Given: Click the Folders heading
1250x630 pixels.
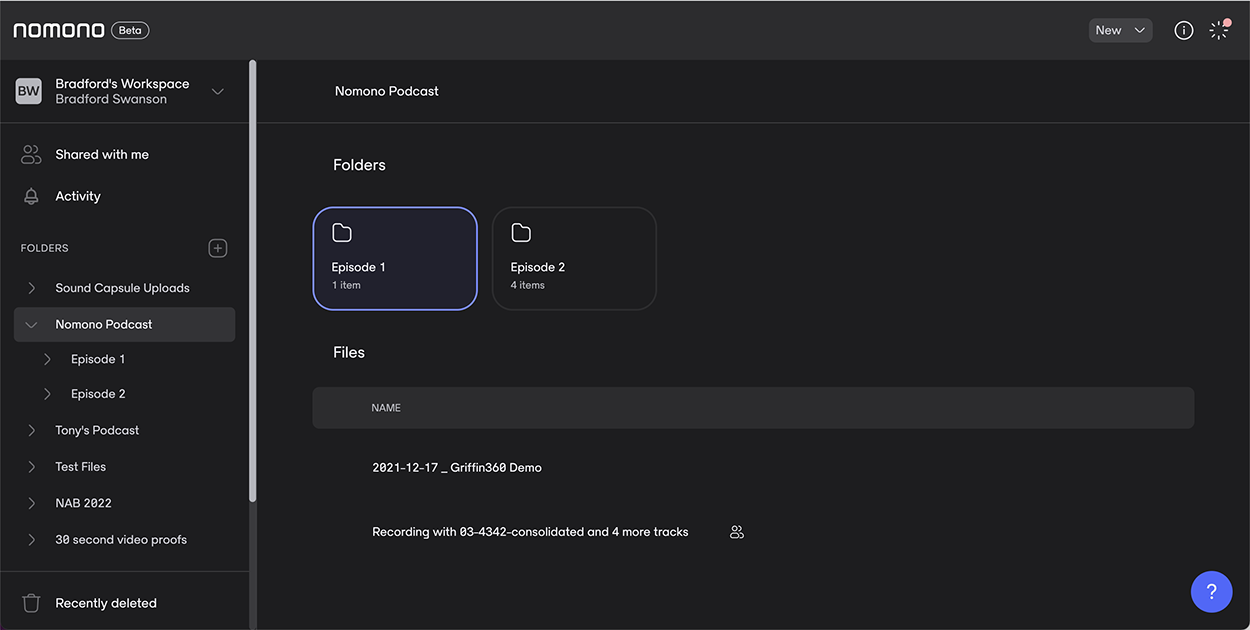Looking at the screenshot, I should (359, 165).
